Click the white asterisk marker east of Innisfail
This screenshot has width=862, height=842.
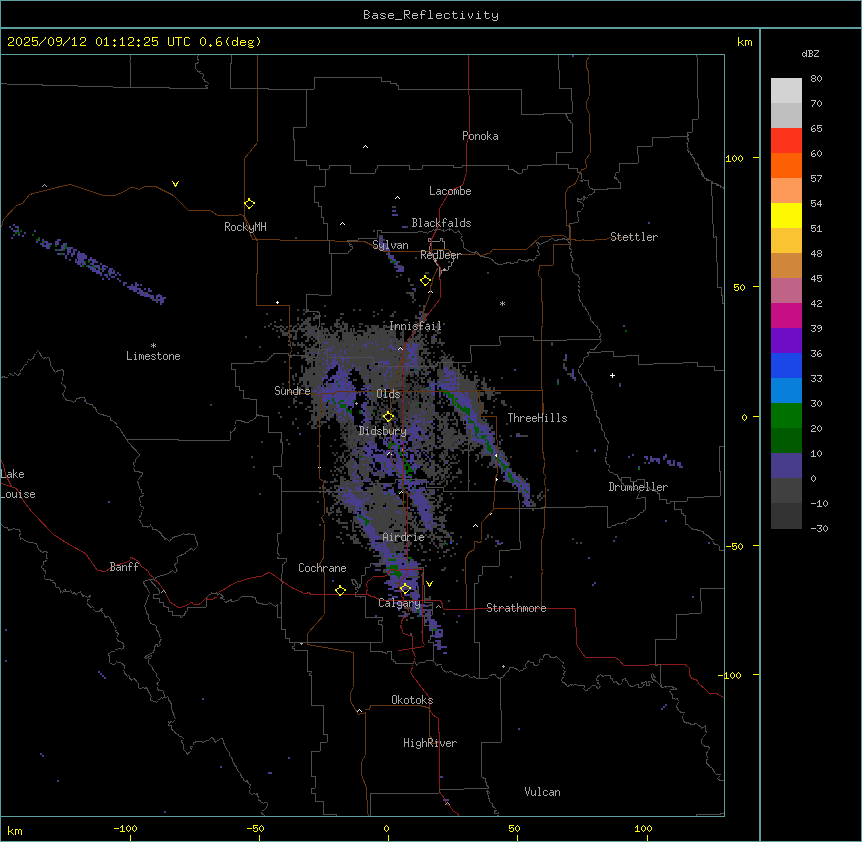[x=502, y=303]
